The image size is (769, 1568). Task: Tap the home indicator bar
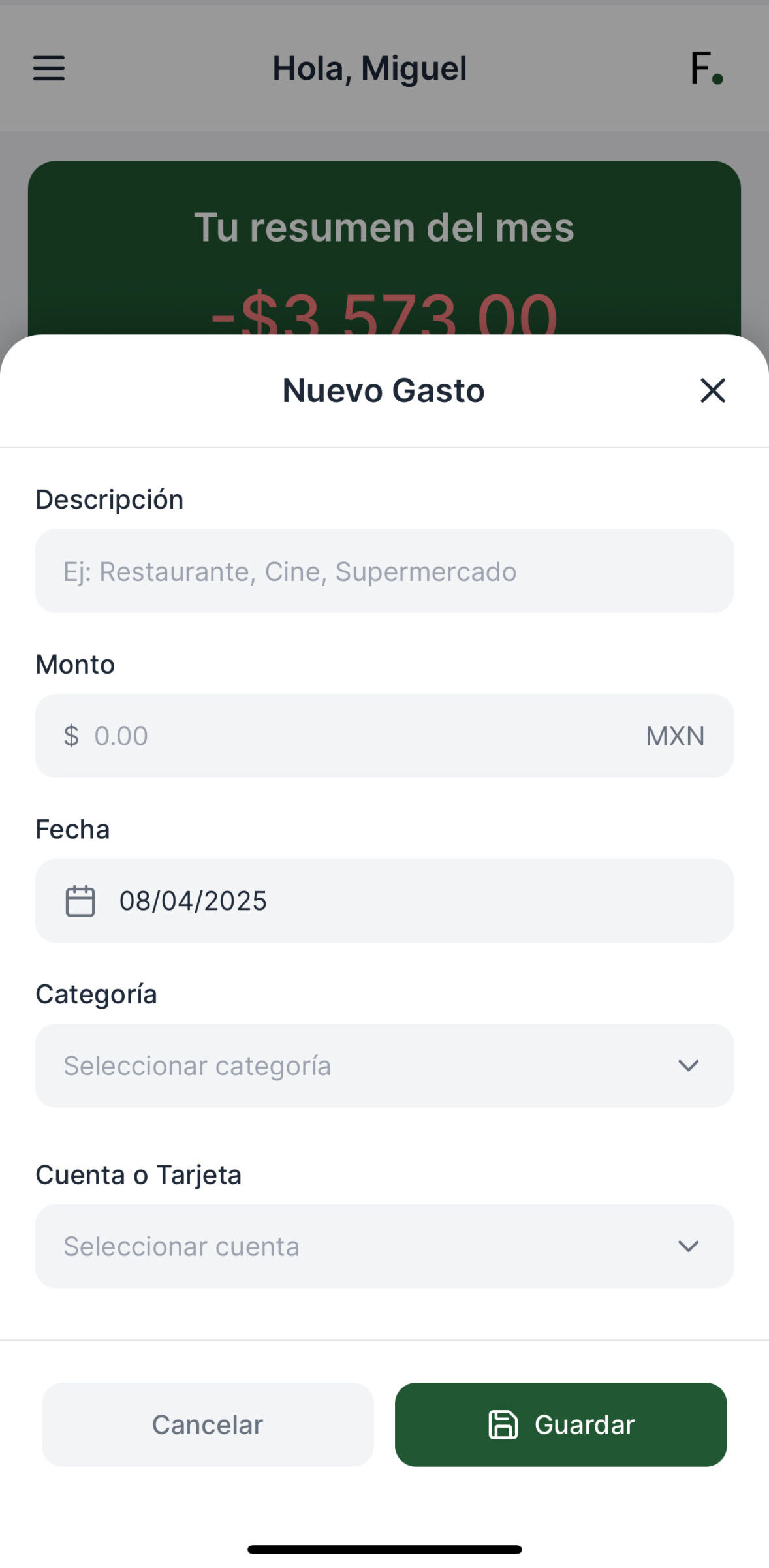coord(384,1549)
